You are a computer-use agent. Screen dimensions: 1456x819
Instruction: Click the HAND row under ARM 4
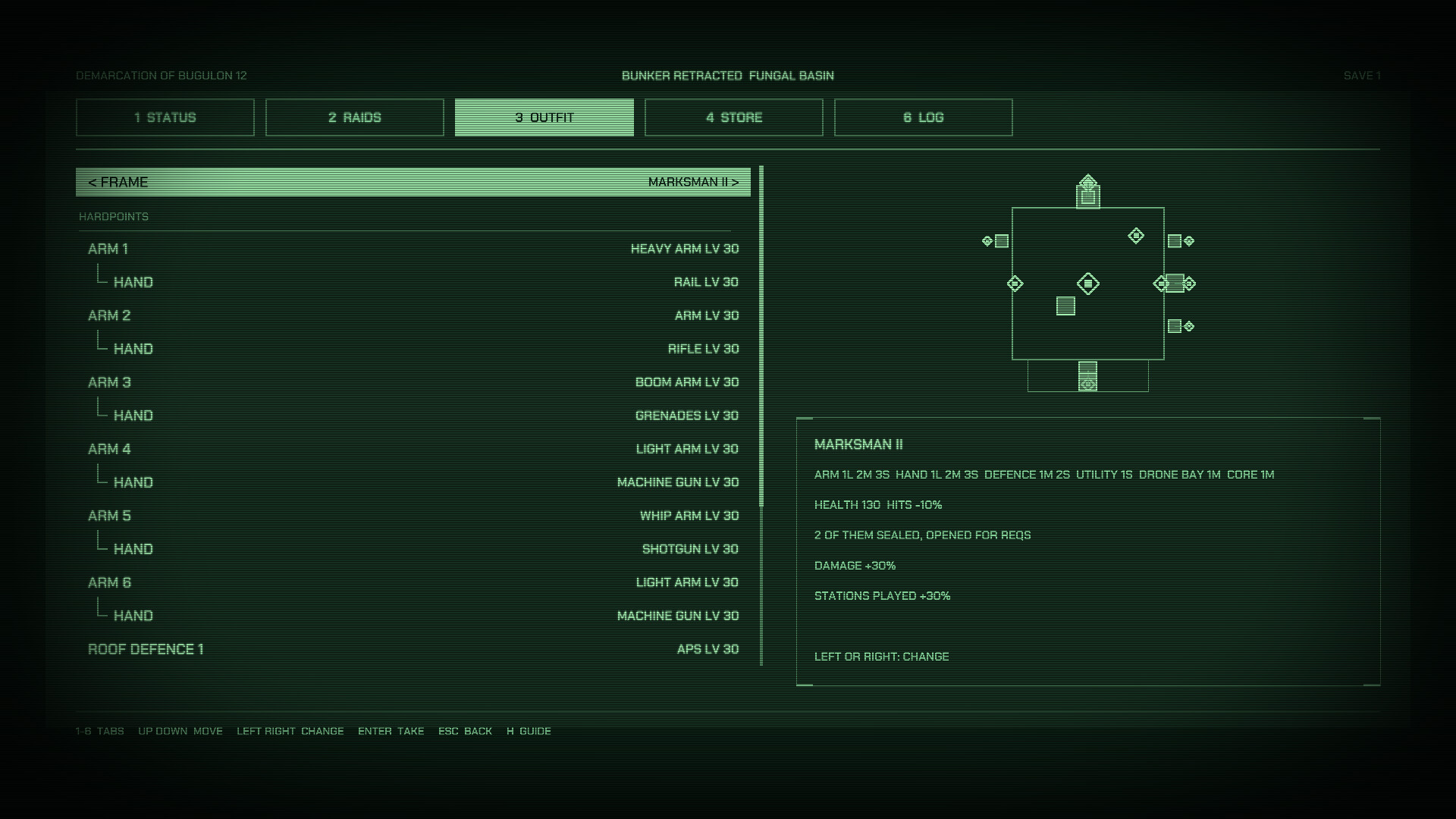tap(413, 482)
